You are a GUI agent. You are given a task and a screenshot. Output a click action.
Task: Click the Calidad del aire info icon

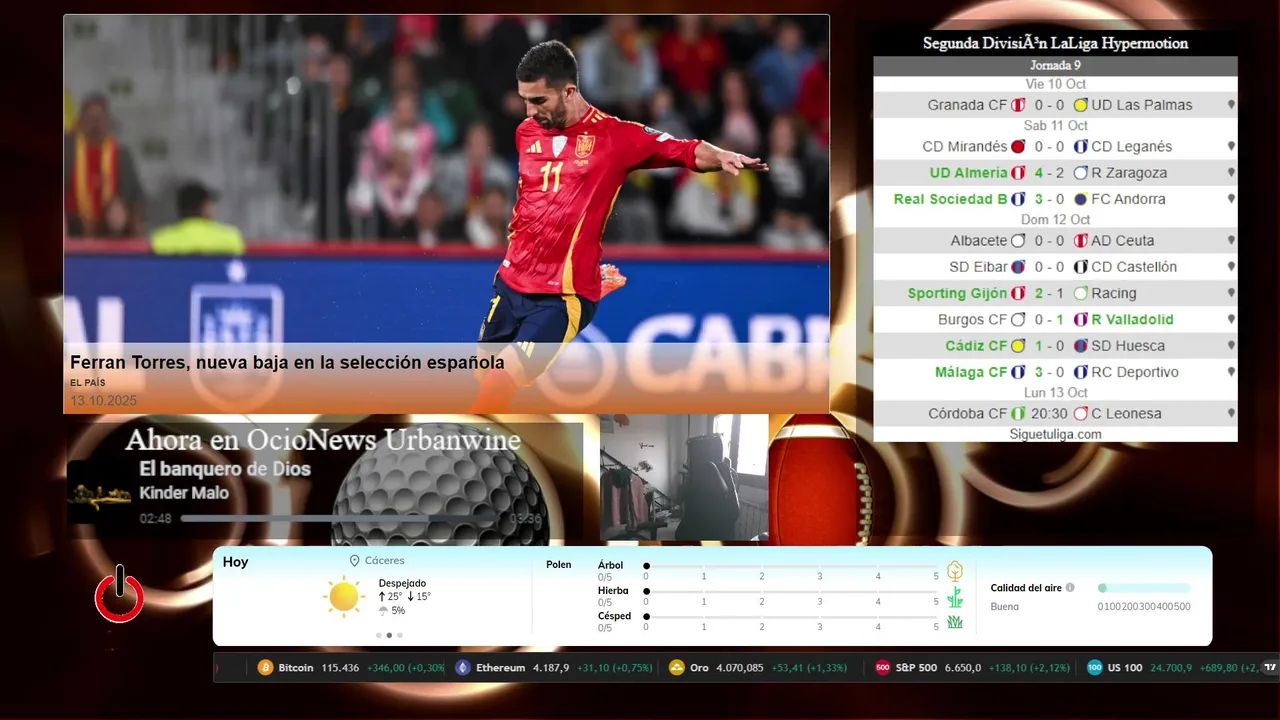tap(1070, 588)
